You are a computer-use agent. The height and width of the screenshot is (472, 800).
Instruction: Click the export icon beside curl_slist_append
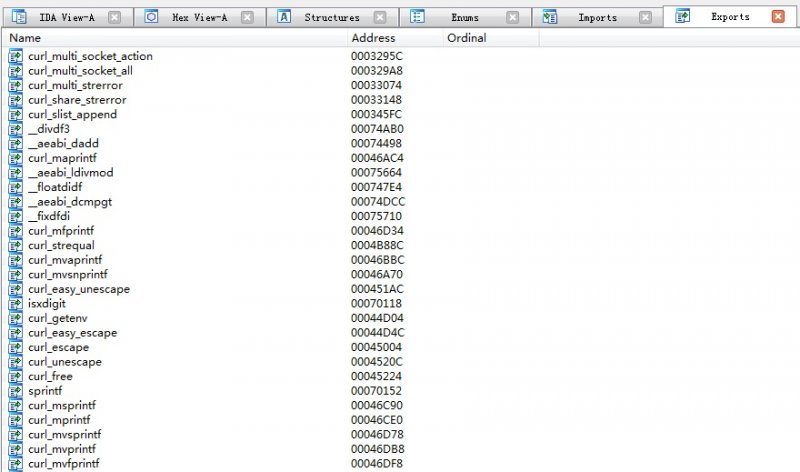coord(16,114)
